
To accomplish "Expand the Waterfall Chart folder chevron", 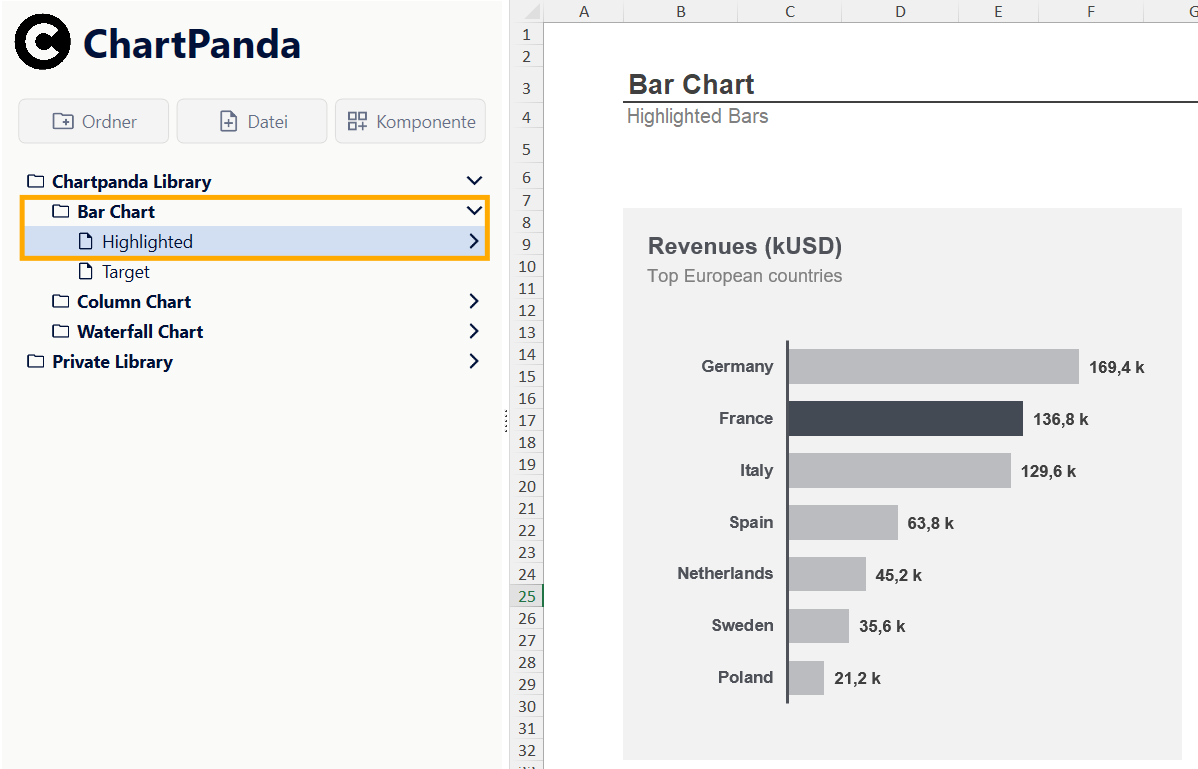I will click(473, 331).
